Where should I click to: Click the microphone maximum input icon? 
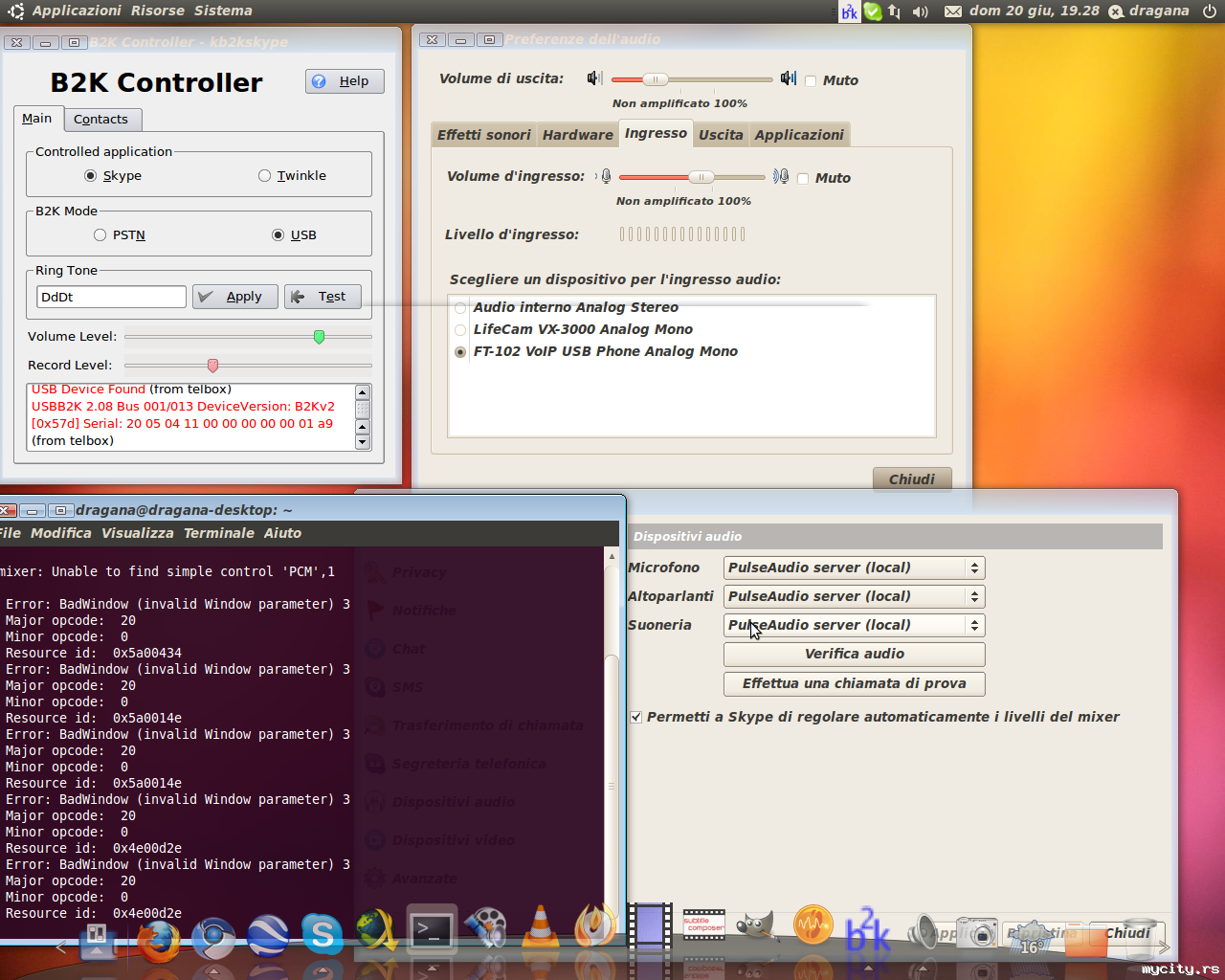[781, 176]
